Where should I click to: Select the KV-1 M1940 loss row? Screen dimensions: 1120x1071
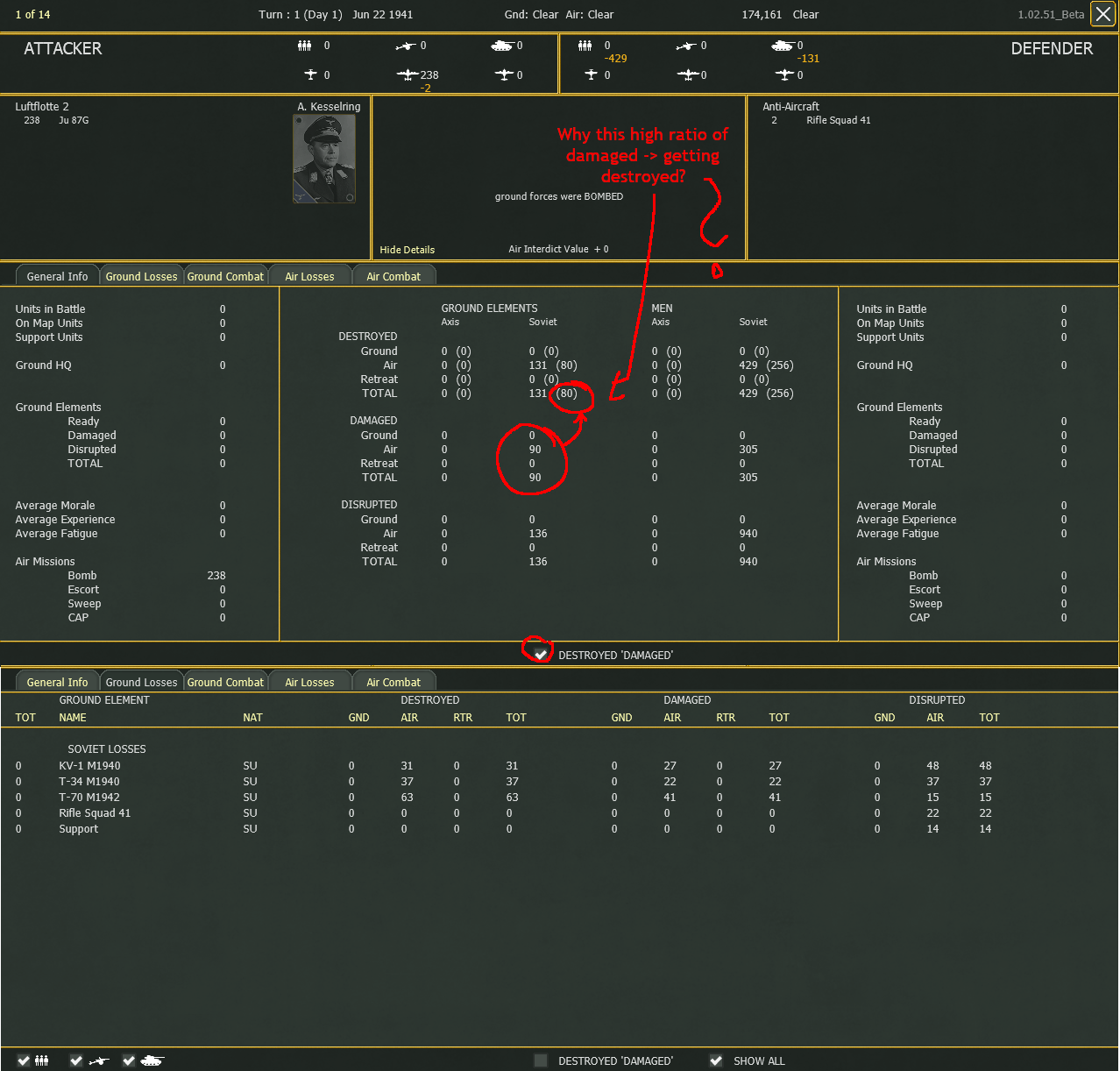point(559,765)
